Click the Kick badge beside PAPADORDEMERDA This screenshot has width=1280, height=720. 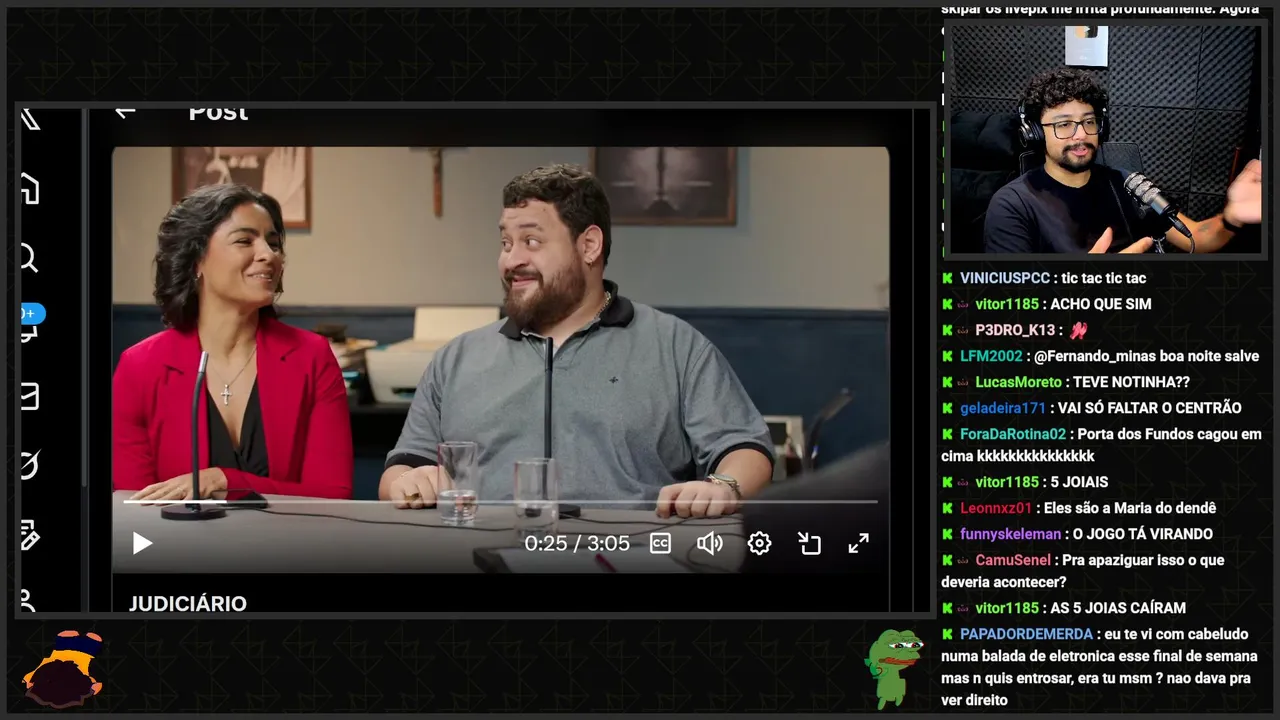tap(947, 634)
